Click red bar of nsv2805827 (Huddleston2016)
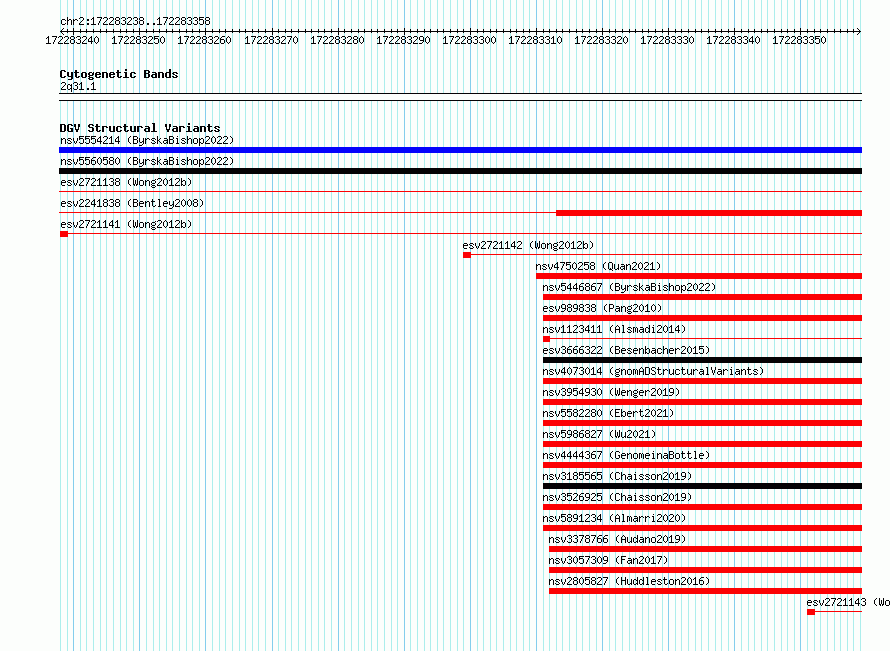This screenshot has height=651, width=890. pyautogui.click(x=706, y=591)
